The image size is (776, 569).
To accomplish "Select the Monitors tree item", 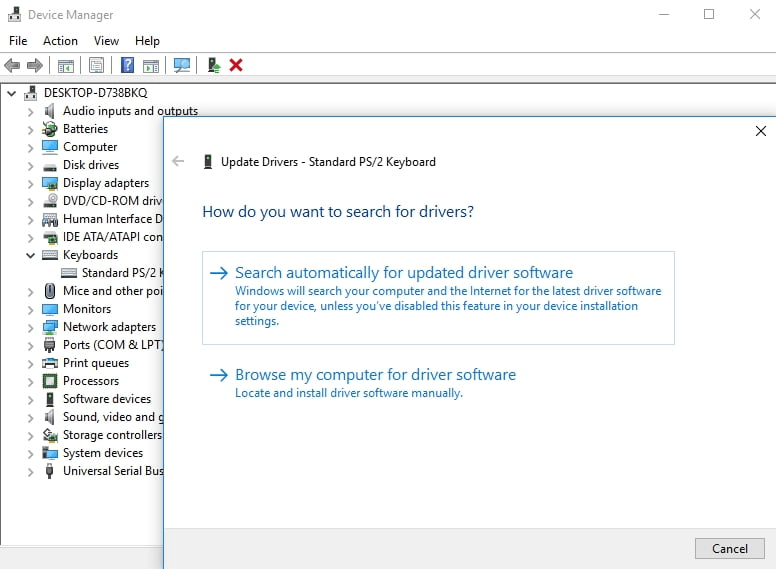I will (x=87, y=309).
